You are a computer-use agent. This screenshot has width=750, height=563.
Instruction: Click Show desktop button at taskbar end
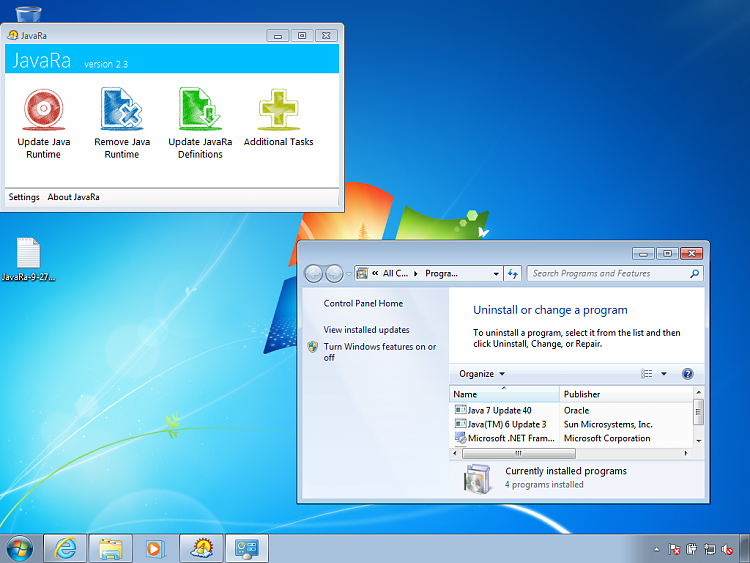pos(745,548)
